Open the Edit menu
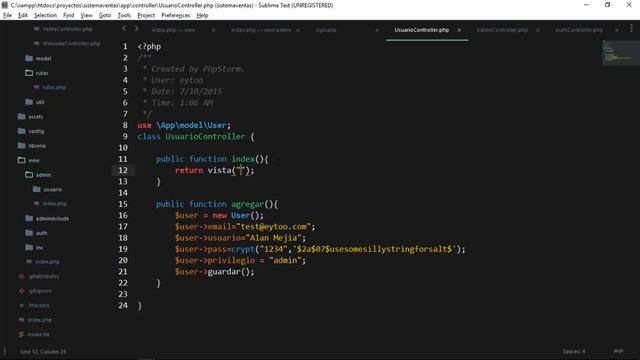Viewport: 640px width, 360px height. click(x=23, y=15)
